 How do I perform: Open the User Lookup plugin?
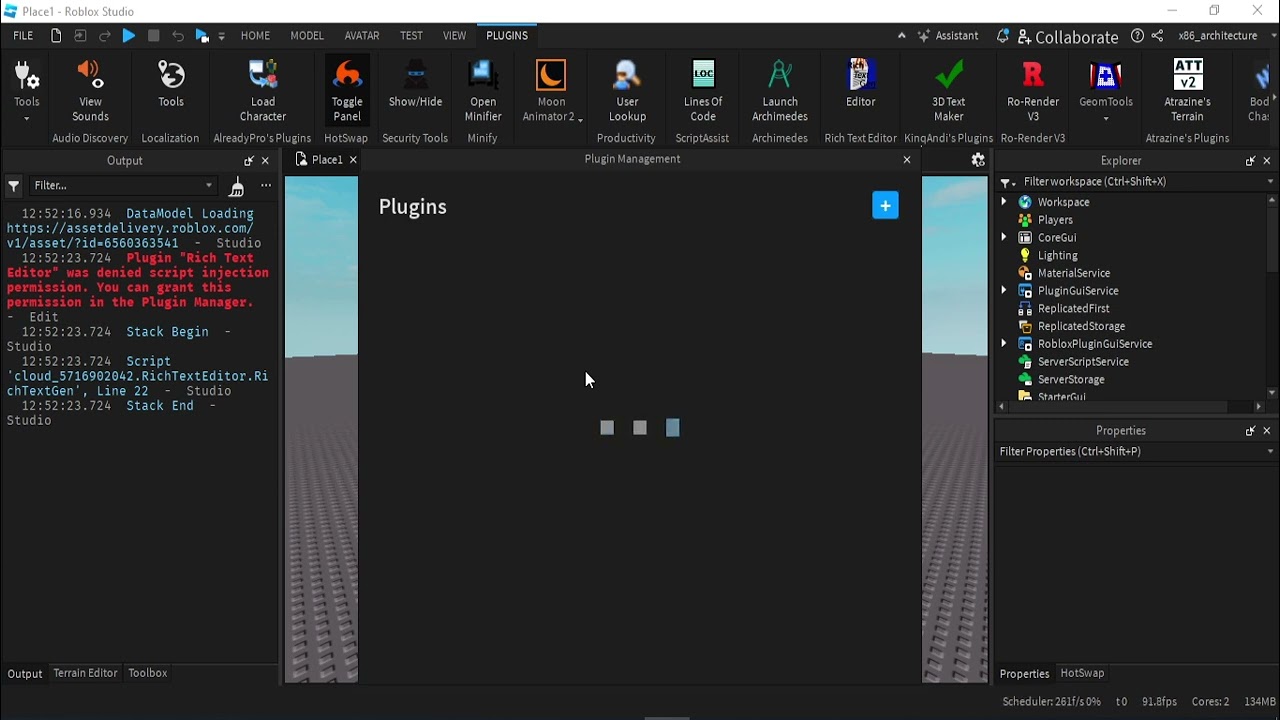(627, 91)
